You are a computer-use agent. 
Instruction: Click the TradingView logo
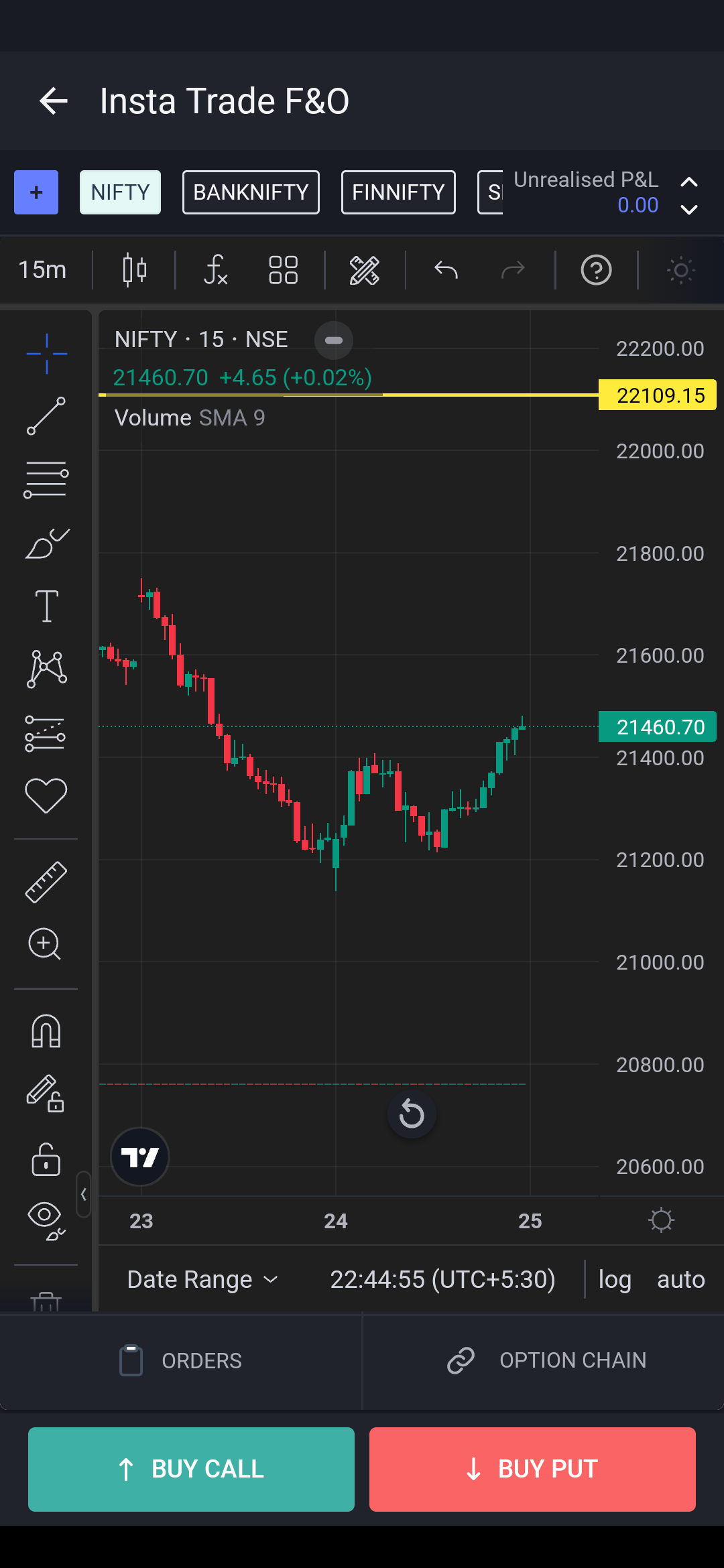[x=139, y=1157]
